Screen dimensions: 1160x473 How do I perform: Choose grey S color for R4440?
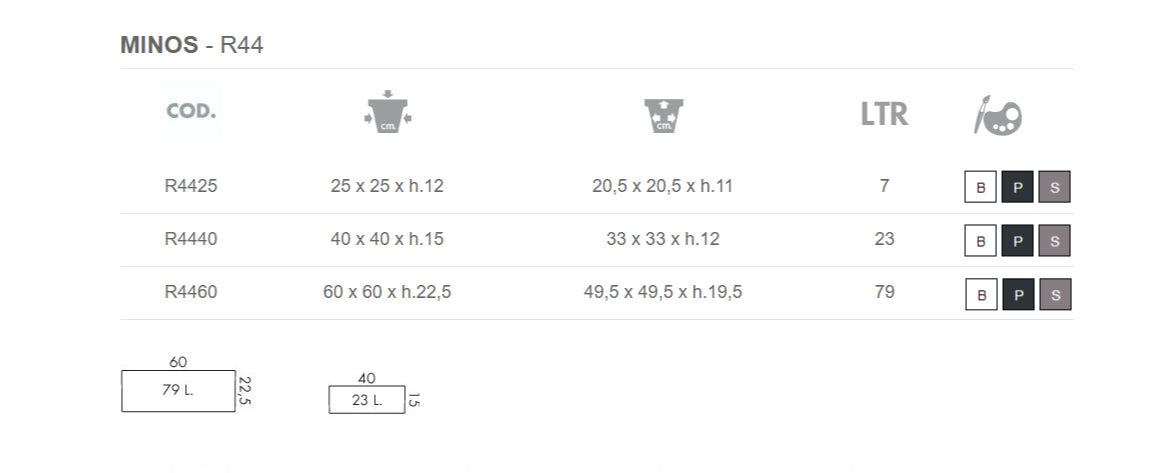pos(1055,241)
